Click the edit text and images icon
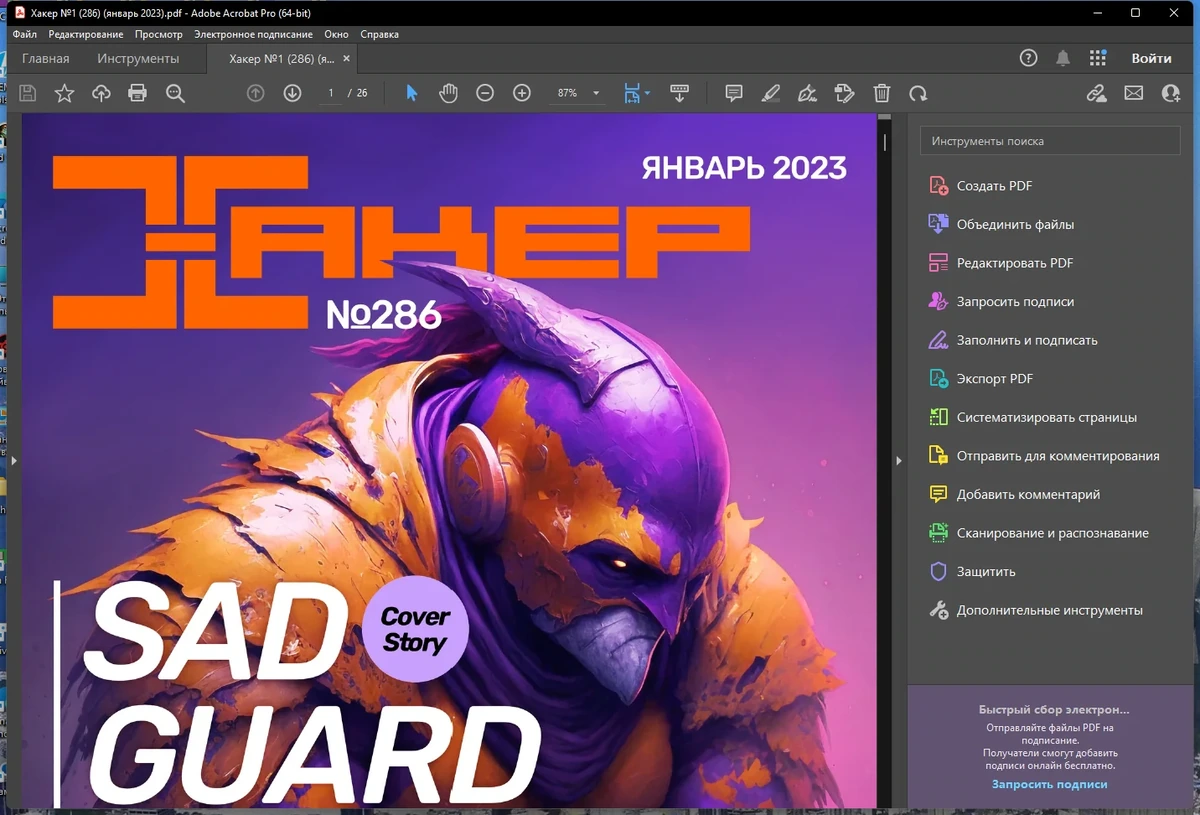The image size is (1200, 815). pyautogui.click(x=844, y=93)
